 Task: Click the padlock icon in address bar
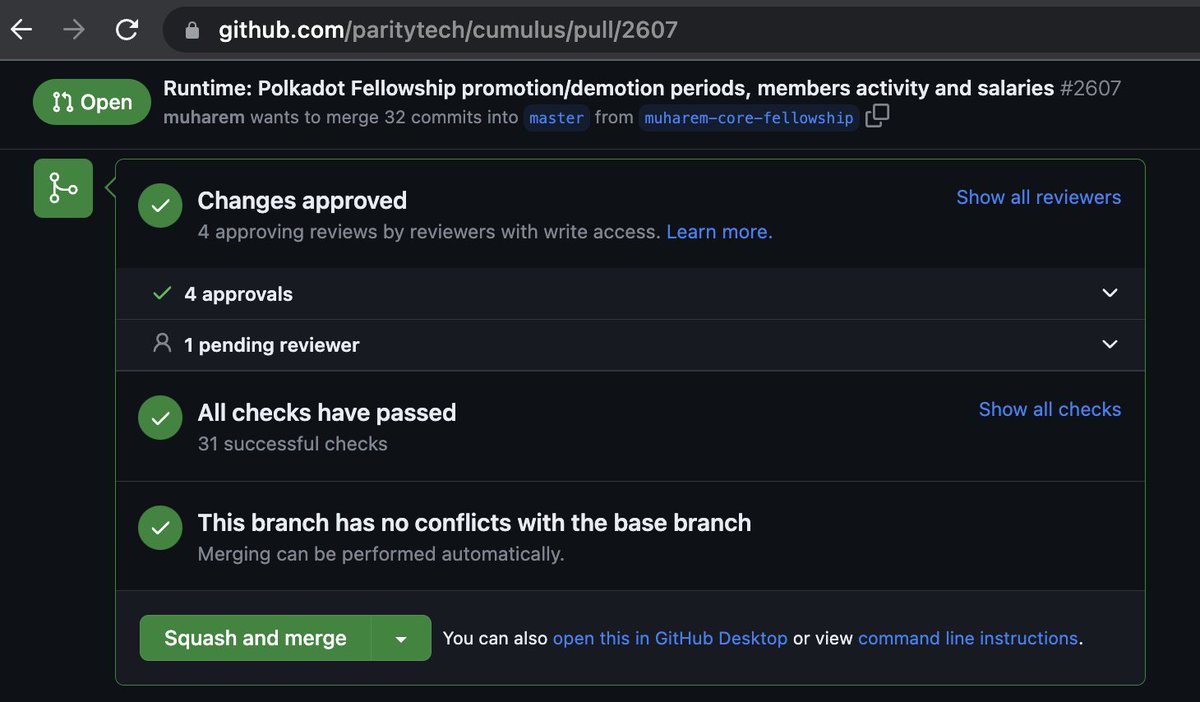pyautogui.click(x=193, y=30)
